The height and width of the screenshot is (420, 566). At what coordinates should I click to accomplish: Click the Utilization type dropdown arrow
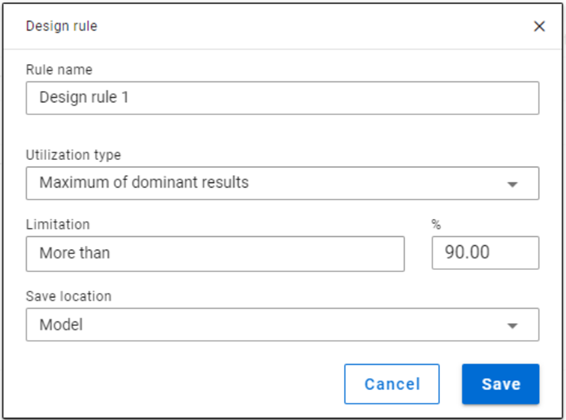(x=512, y=184)
